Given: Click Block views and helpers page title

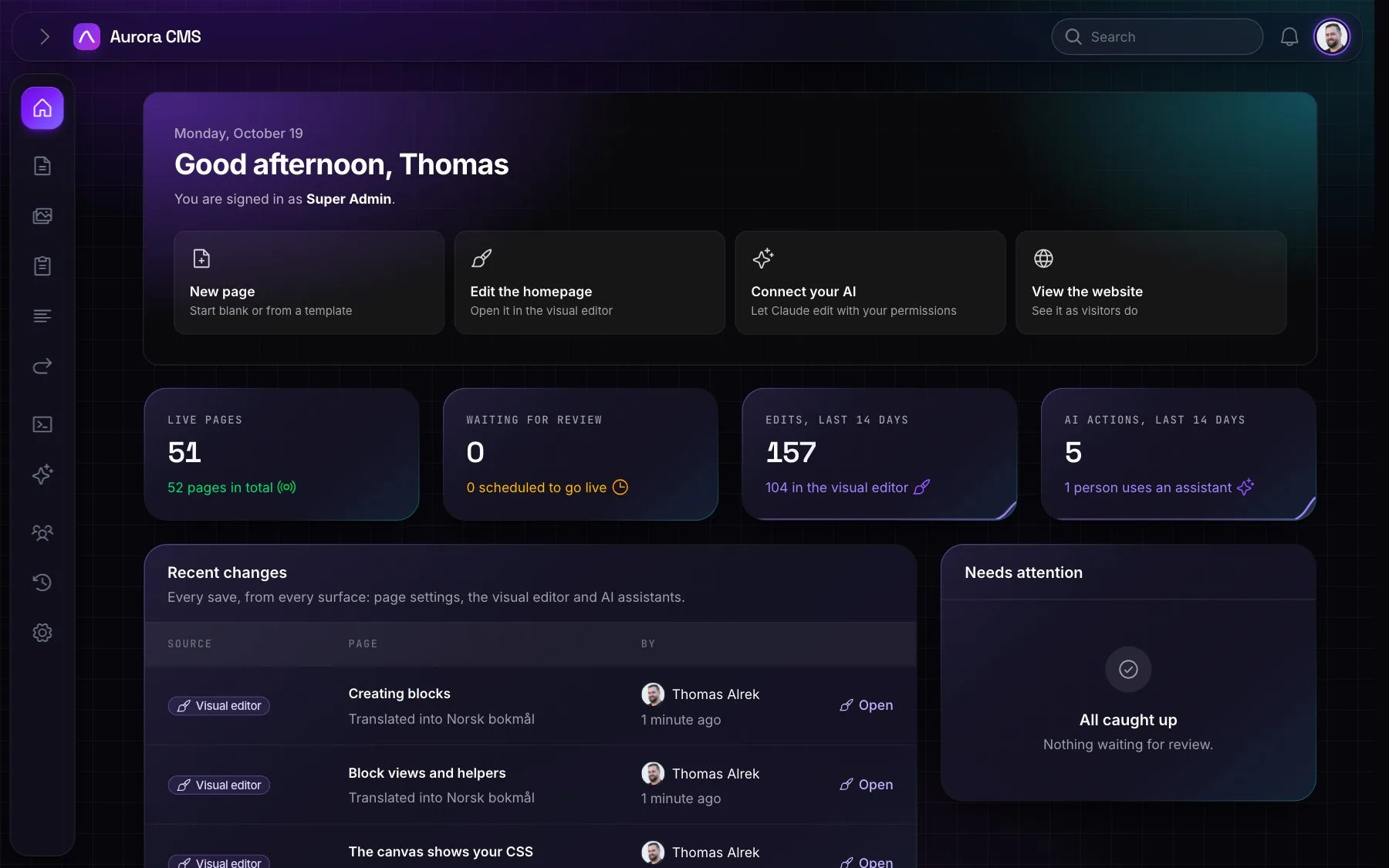Looking at the screenshot, I should point(427,773).
